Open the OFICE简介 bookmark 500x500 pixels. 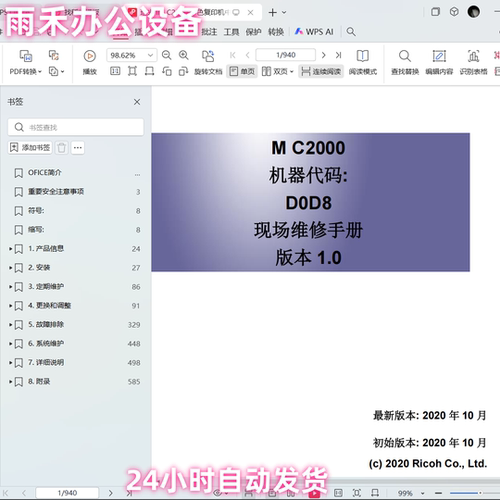44,173
